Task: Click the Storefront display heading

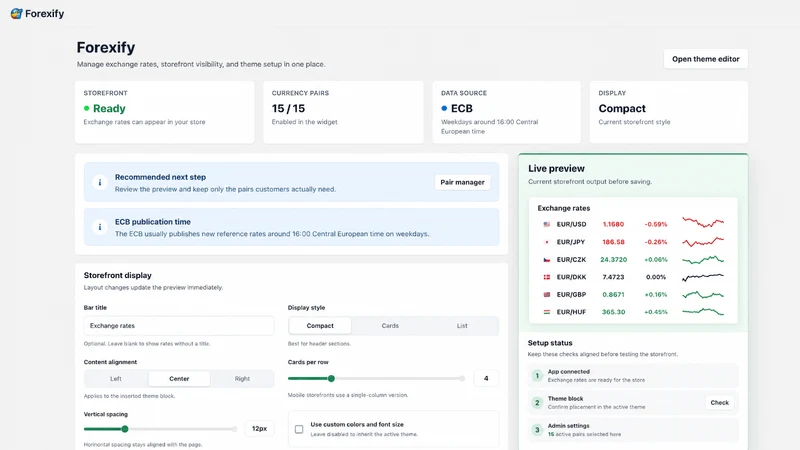Action: (117, 275)
